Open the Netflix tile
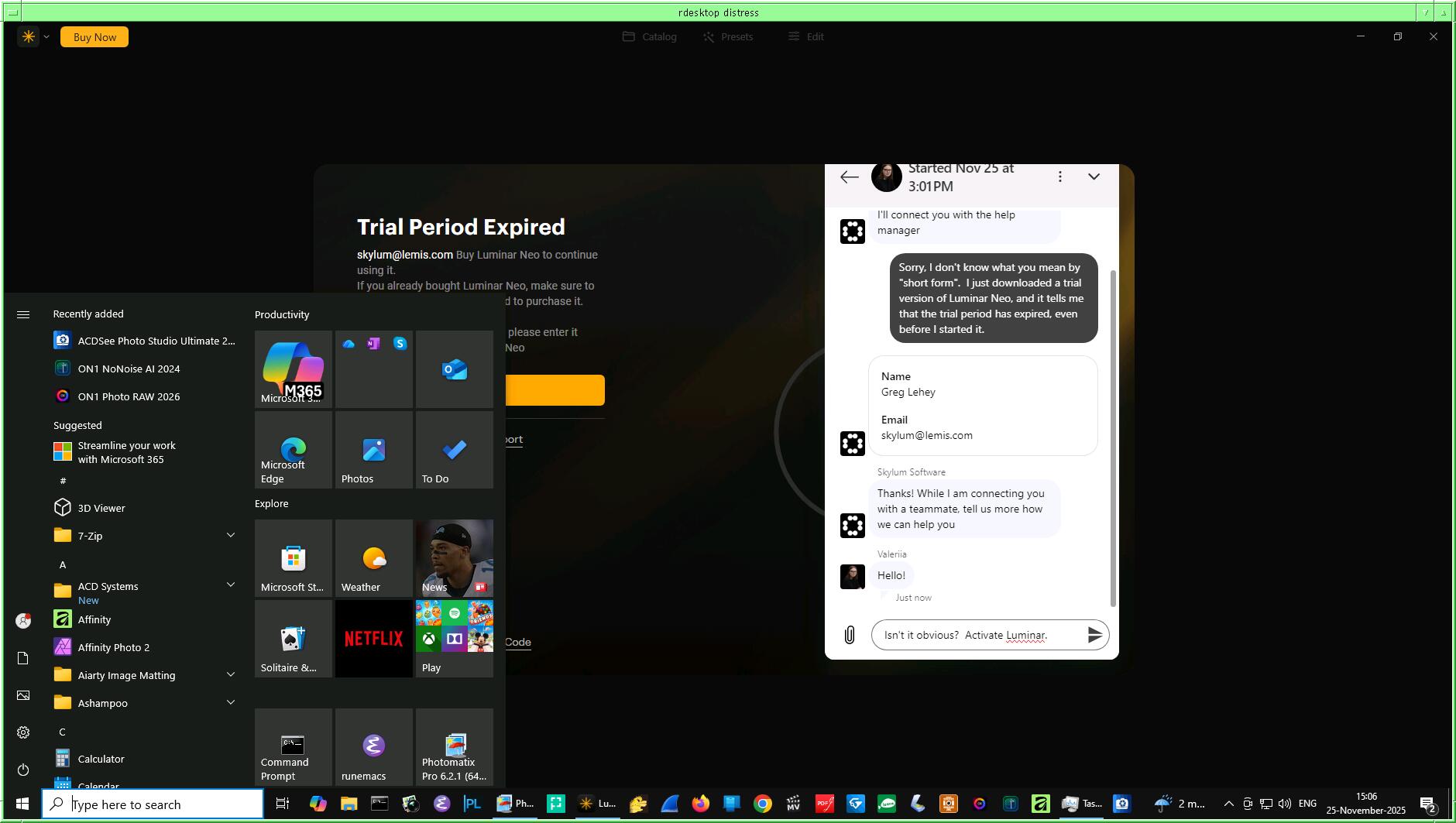This screenshot has width=1456, height=823. [373, 638]
